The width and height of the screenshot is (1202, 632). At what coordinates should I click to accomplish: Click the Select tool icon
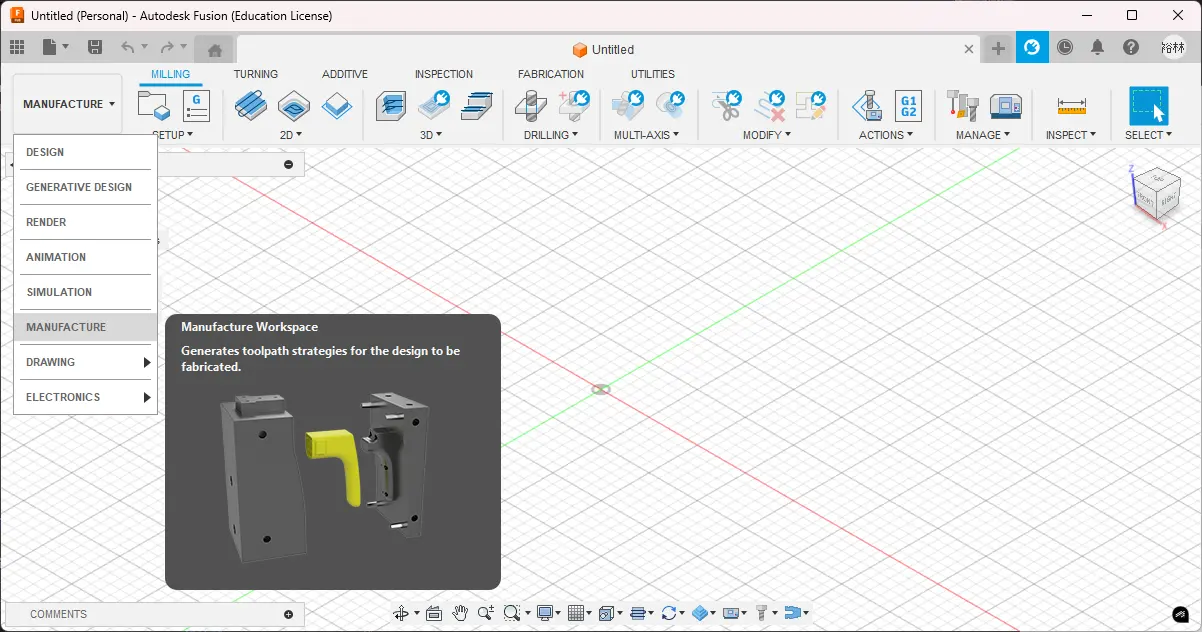[x=1149, y=105]
